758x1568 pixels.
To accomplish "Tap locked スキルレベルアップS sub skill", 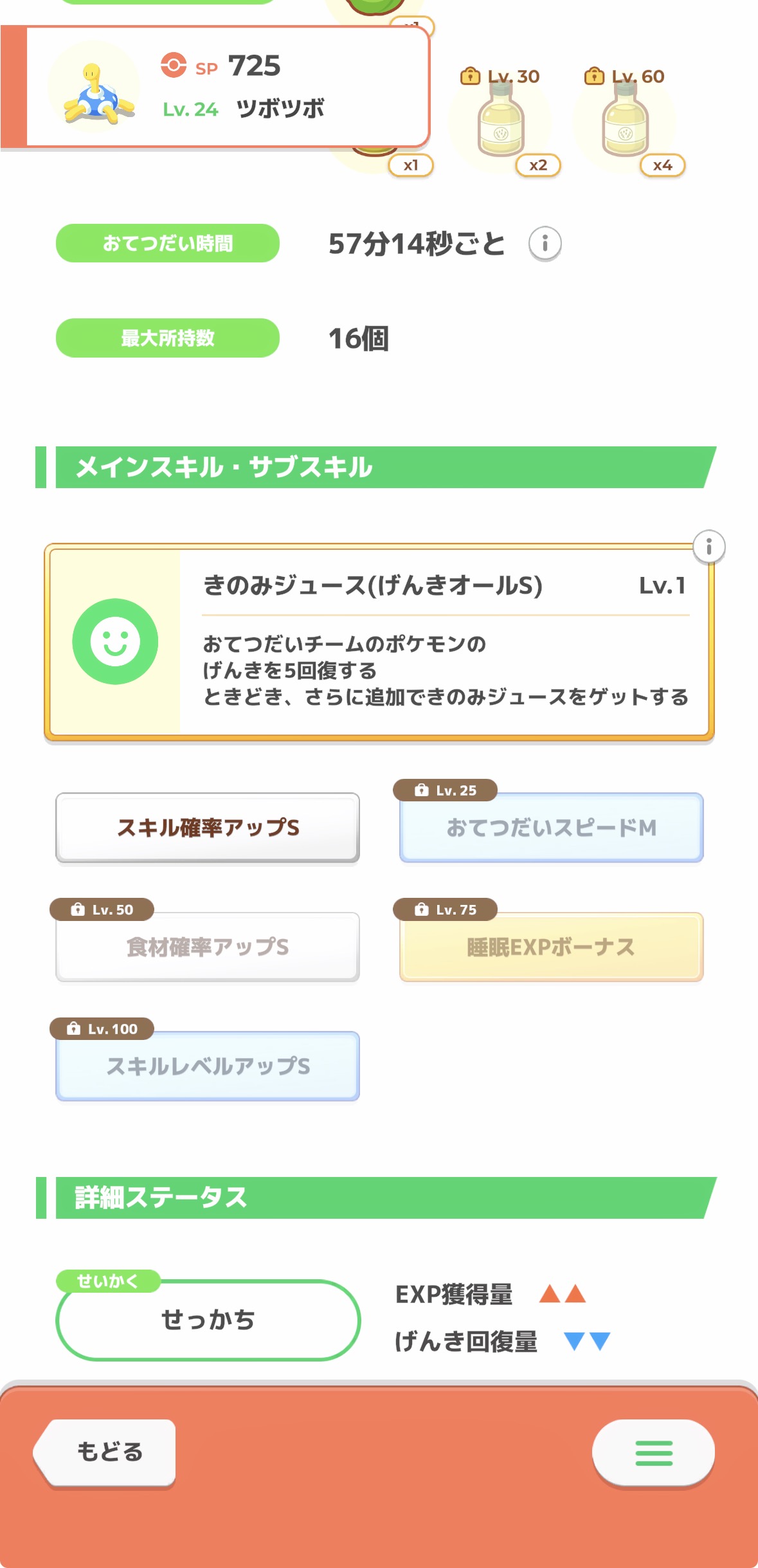I will pos(208,1066).
